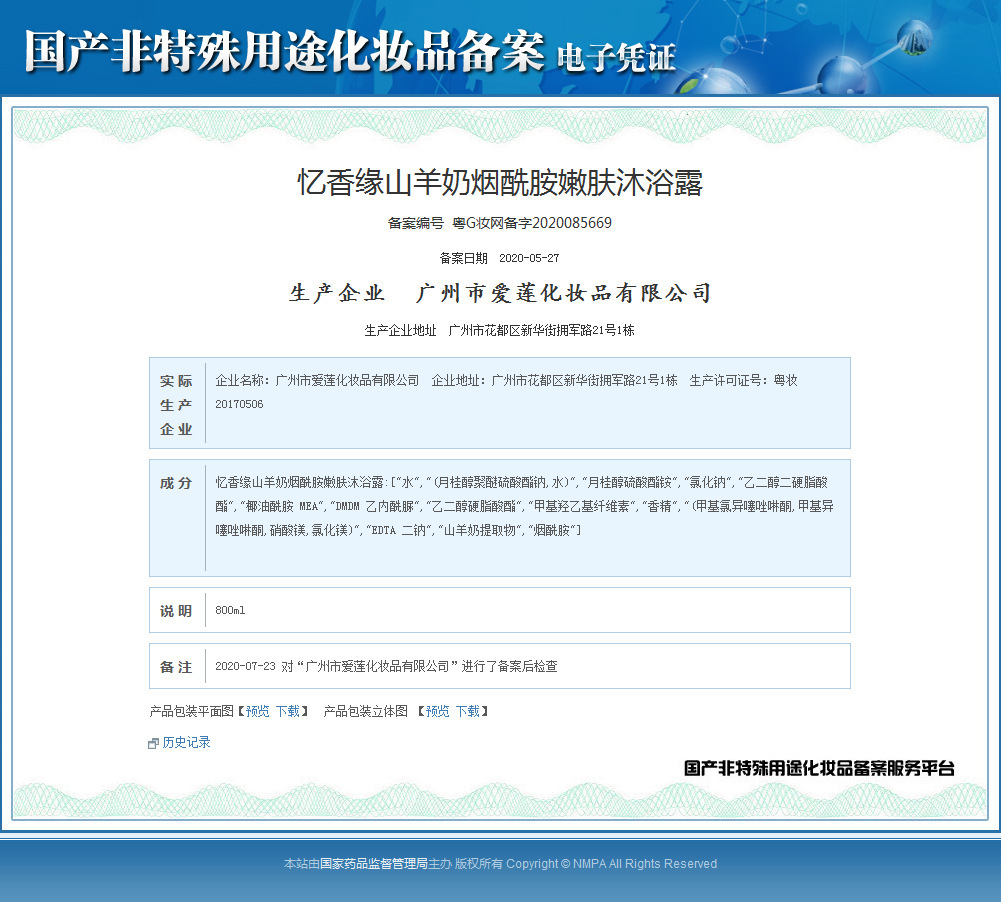Preview the 产品包装立体图 image
Viewport: 1001px width, 902px height.
click(x=437, y=711)
